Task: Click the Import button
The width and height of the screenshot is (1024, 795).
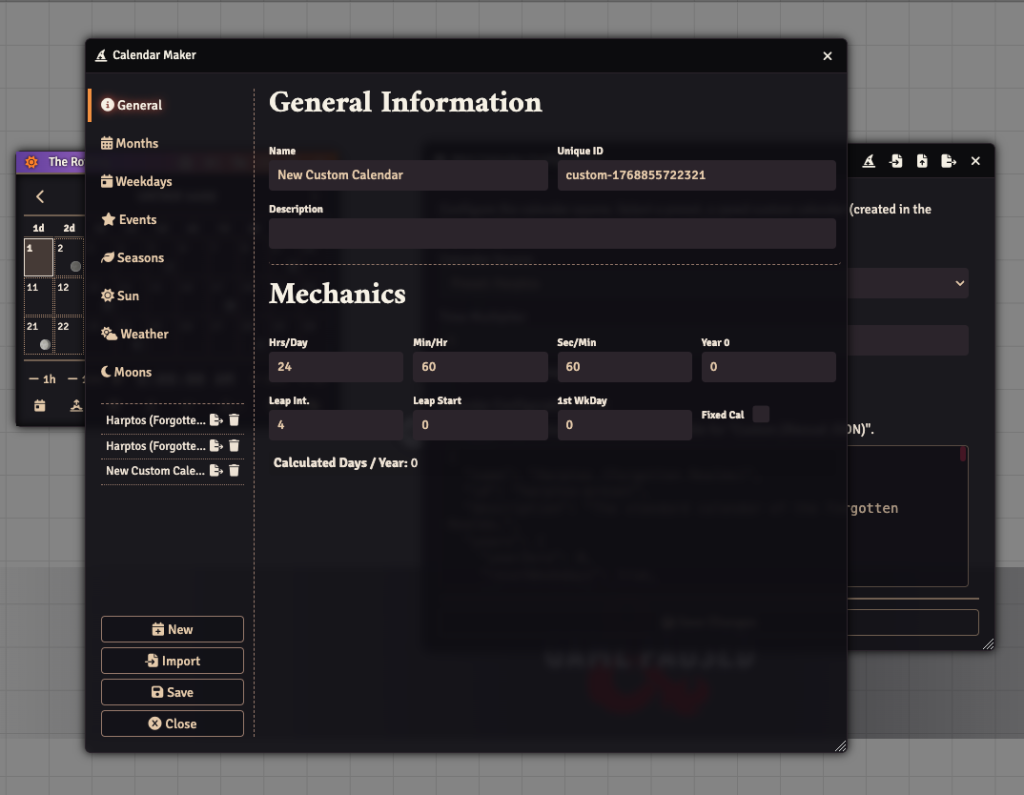Action: [x=172, y=661]
